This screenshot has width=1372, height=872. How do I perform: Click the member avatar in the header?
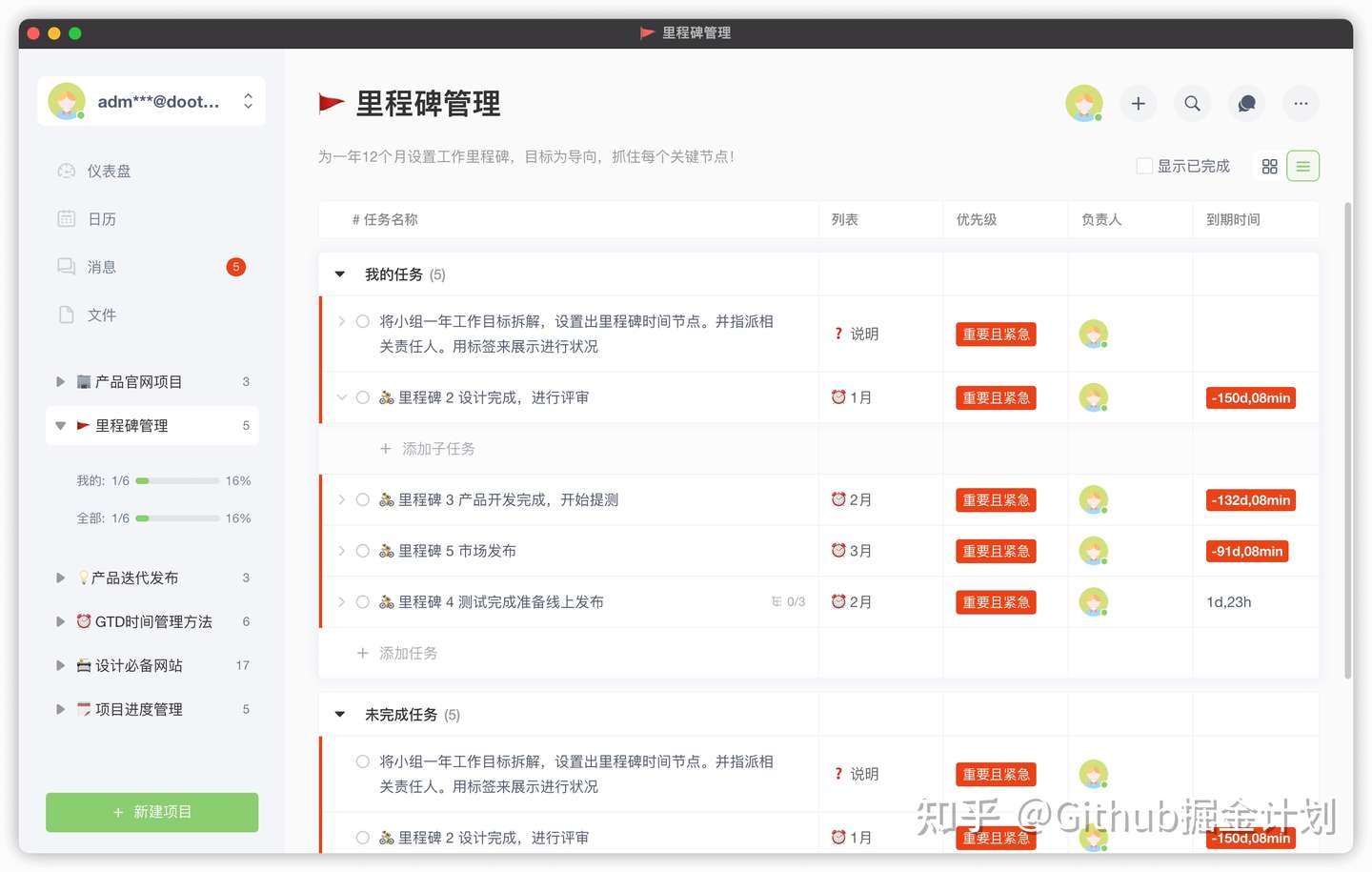tap(1084, 103)
